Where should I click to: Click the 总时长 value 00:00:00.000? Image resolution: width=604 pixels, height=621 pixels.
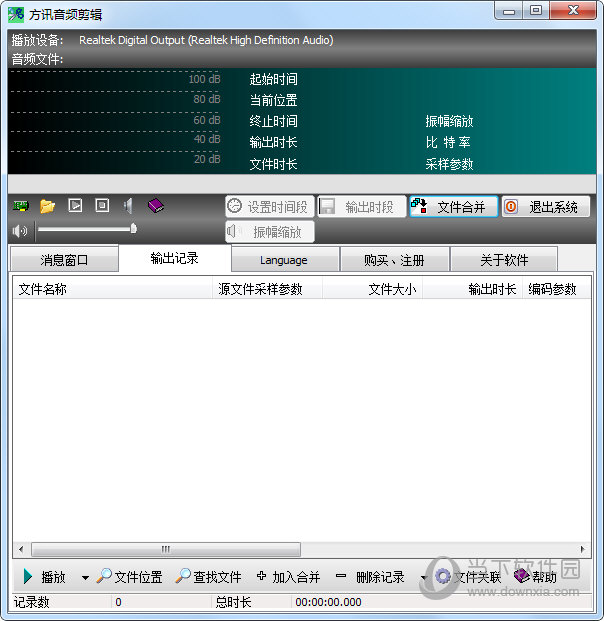pyautogui.click(x=328, y=602)
